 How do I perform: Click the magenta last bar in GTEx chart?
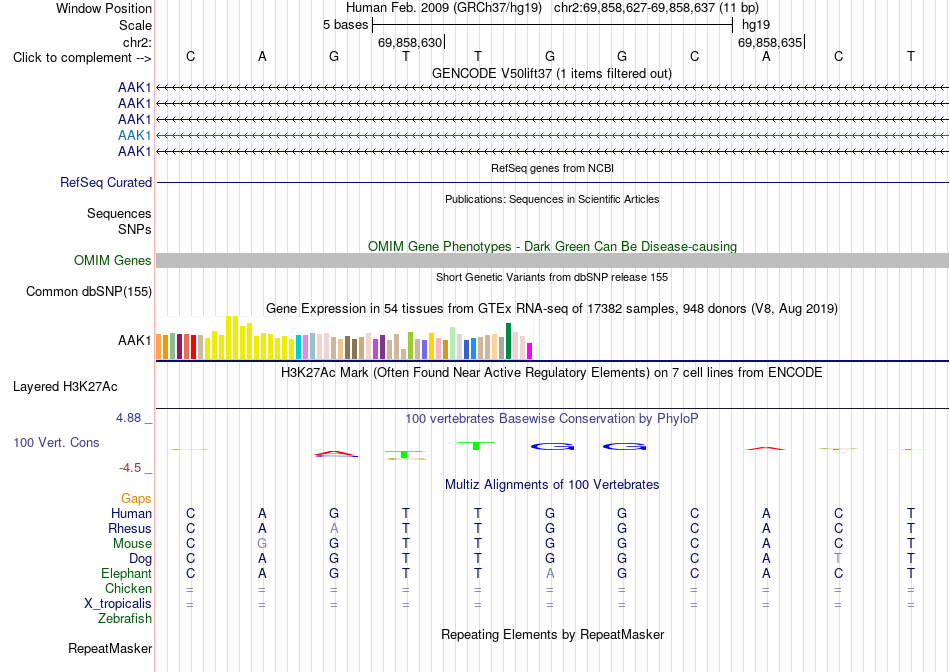(530, 351)
